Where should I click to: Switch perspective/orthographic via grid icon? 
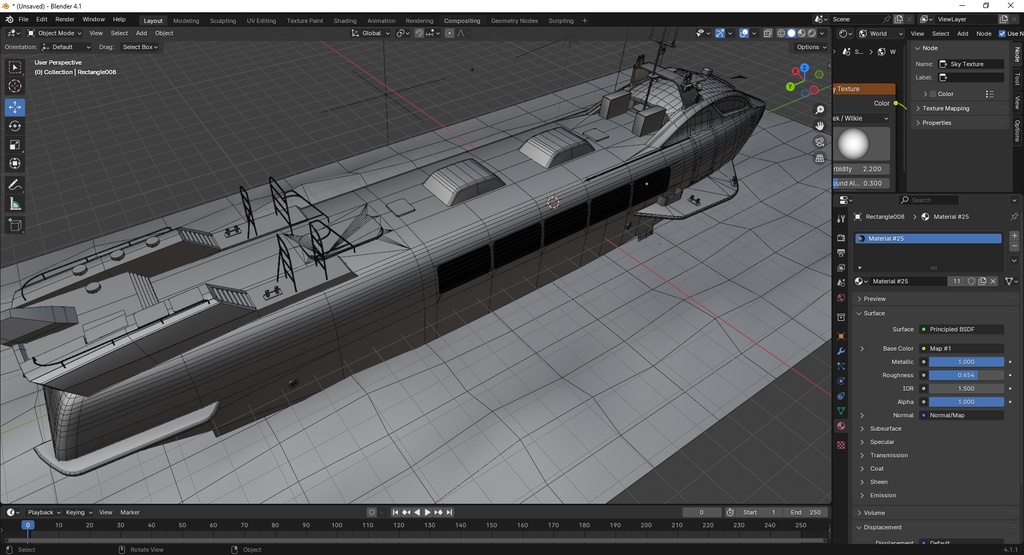820,158
